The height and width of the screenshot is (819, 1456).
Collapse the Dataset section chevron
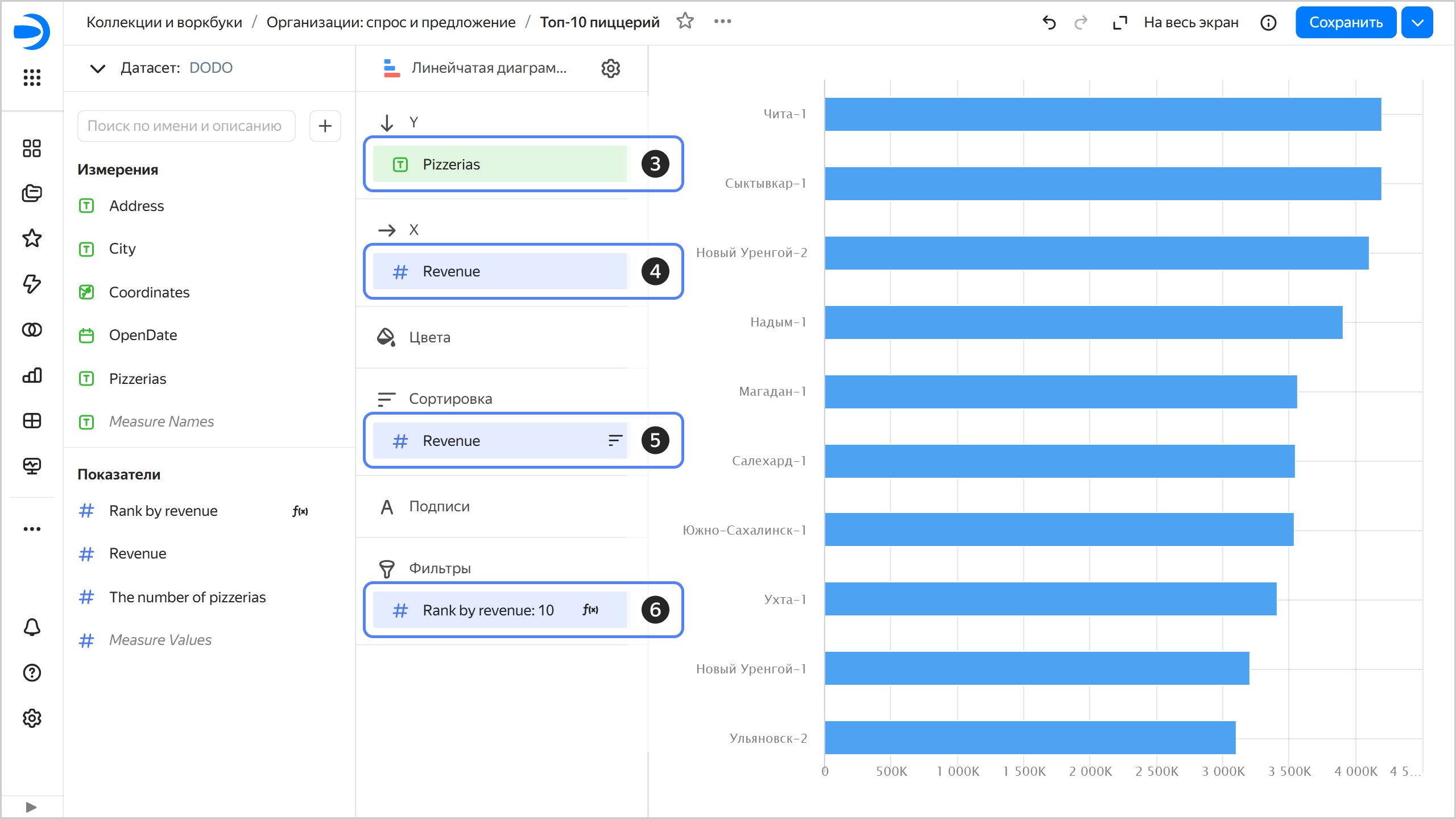click(98, 68)
